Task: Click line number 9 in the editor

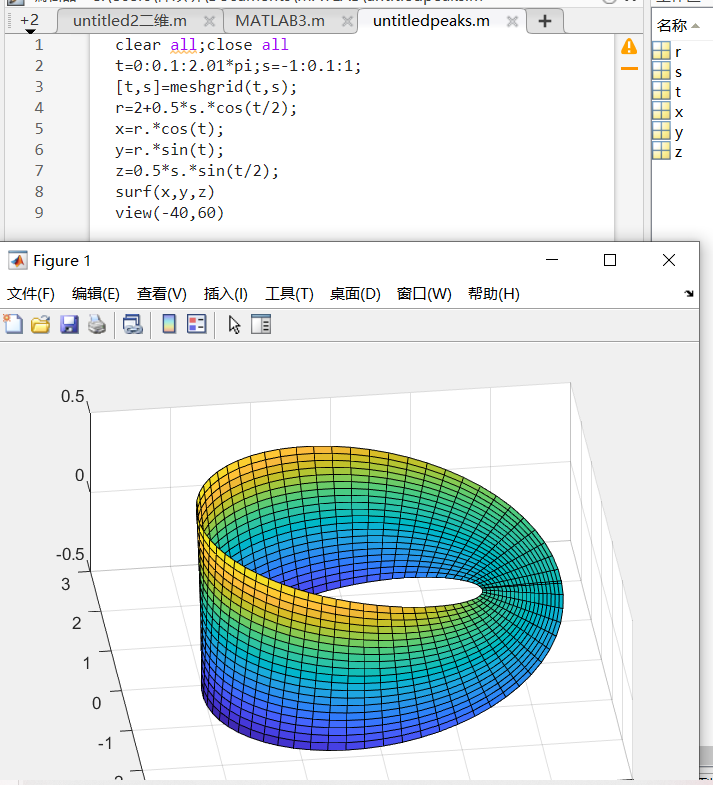Action: 39,213
